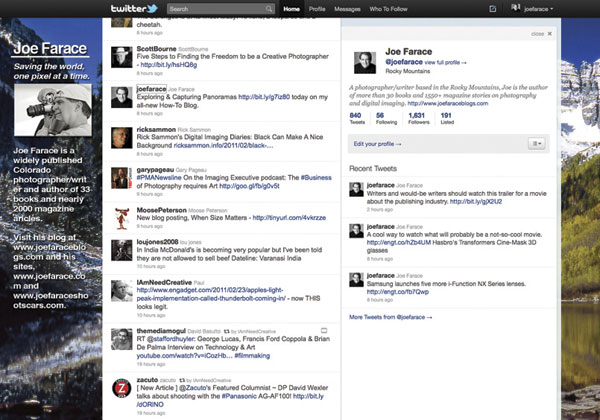This screenshot has height=420, width=600.
Task: Open zacuto's red Z avatar
Action: (x=122, y=388)
